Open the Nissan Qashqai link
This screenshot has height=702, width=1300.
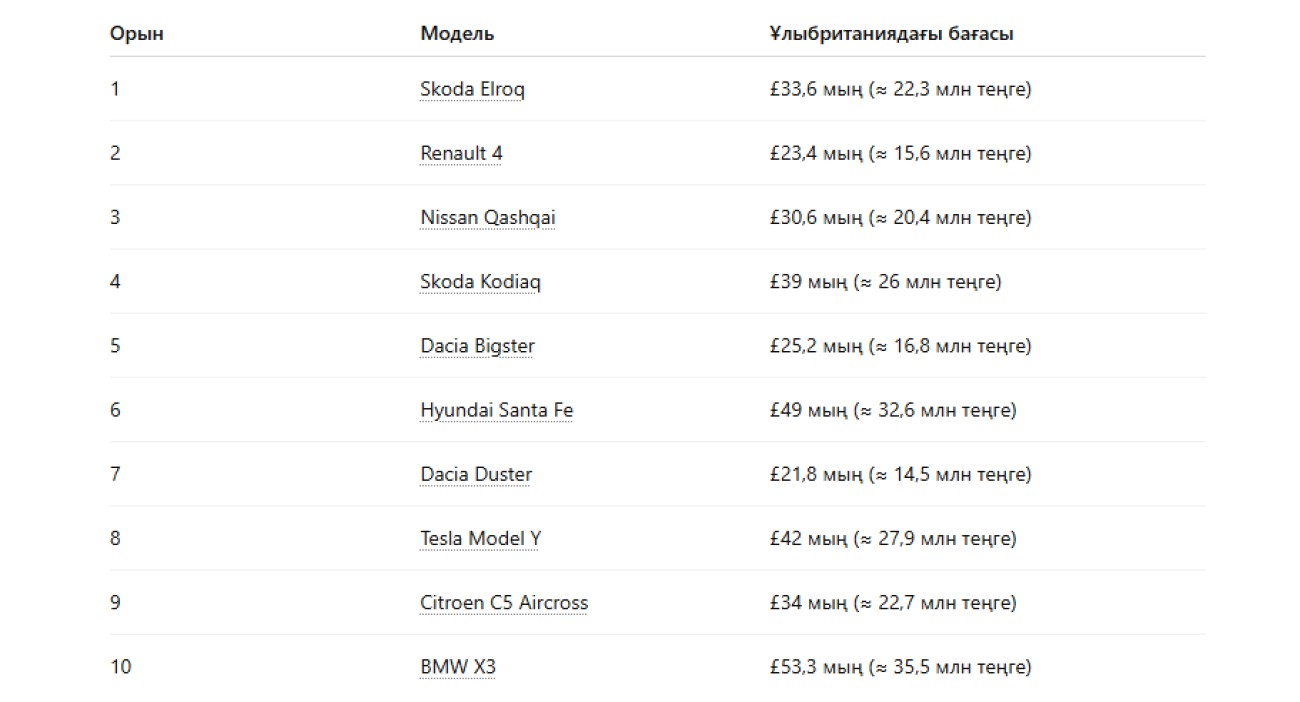[x=487, y=217]
